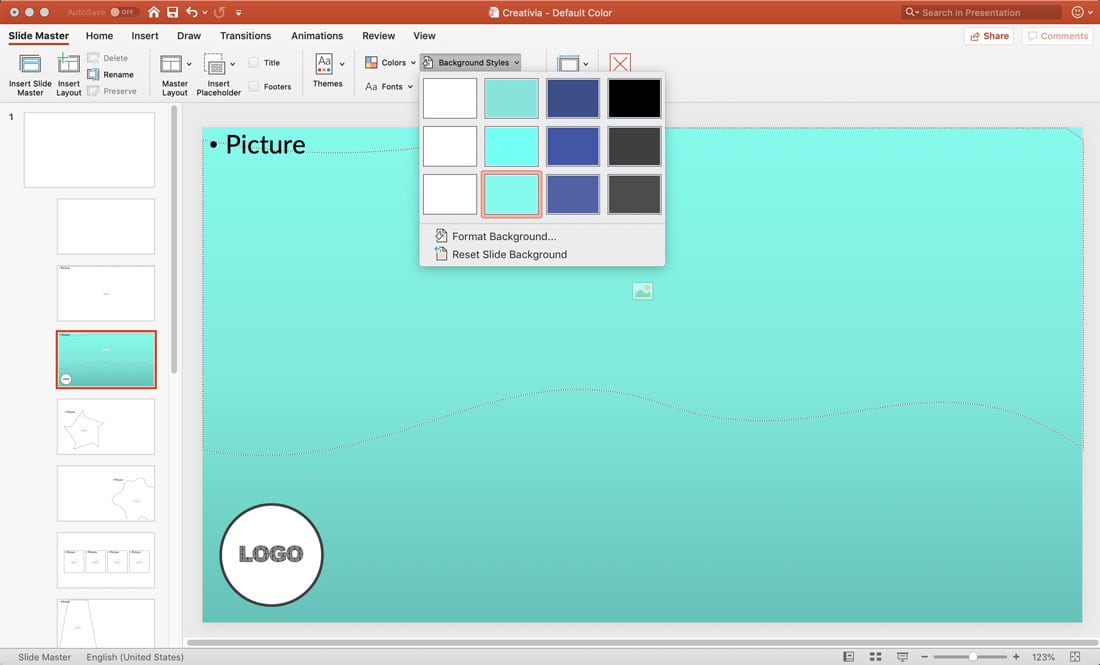Screen dimensions: 1100x665
Task: Toggle the AutoSave switch
Action: click(123, 12)
